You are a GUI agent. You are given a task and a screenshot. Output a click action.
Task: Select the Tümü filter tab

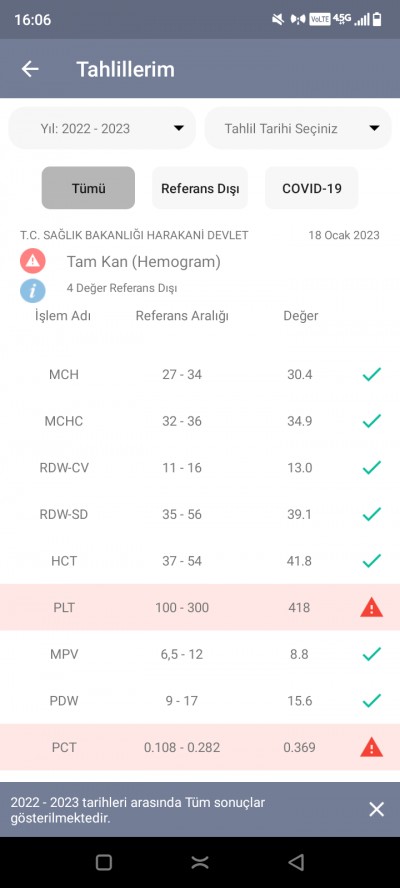pyautogui.click(x=88, y=188)
